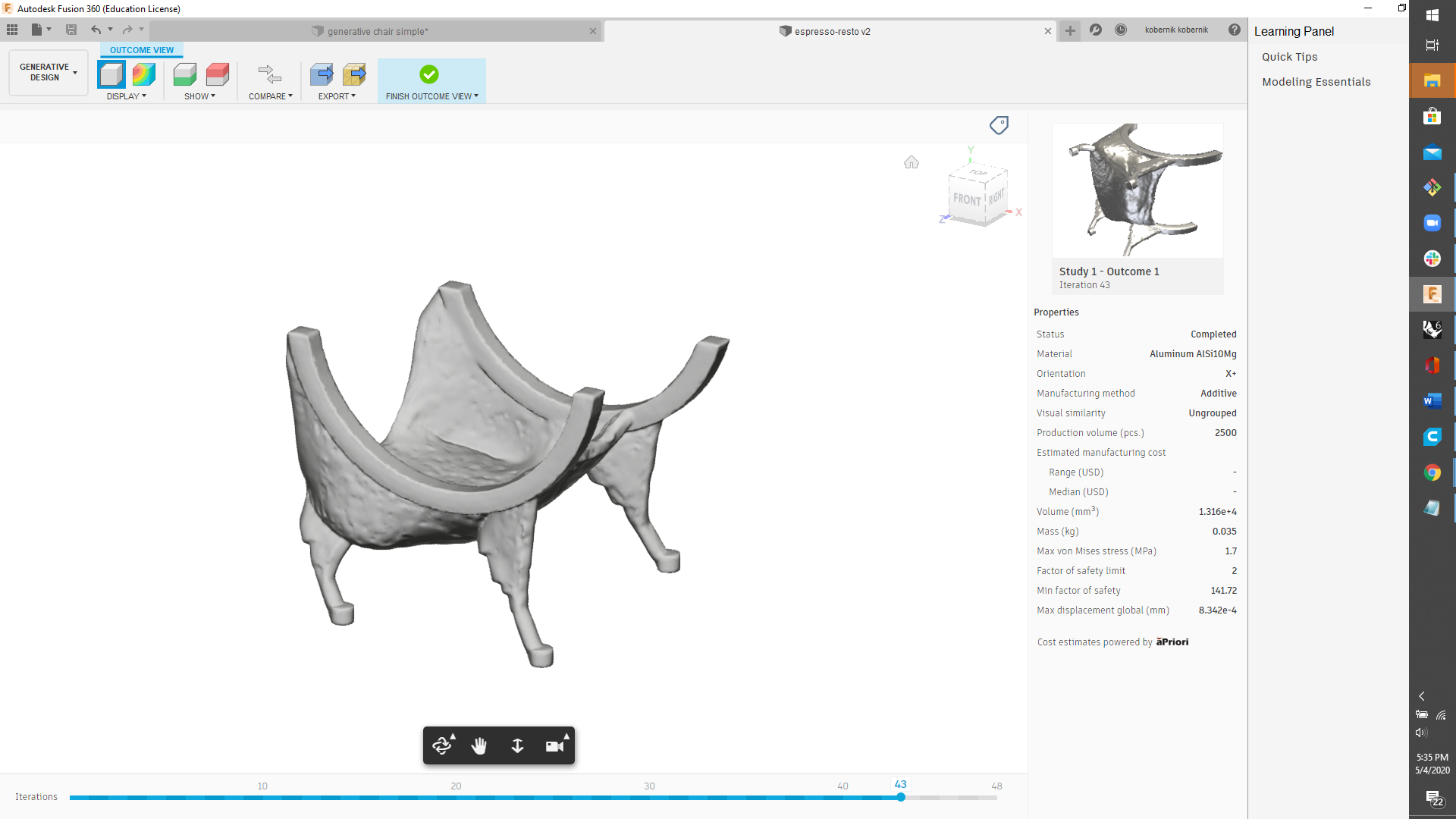Expand the DISPLAY dropdown

(x=127, y=96)
